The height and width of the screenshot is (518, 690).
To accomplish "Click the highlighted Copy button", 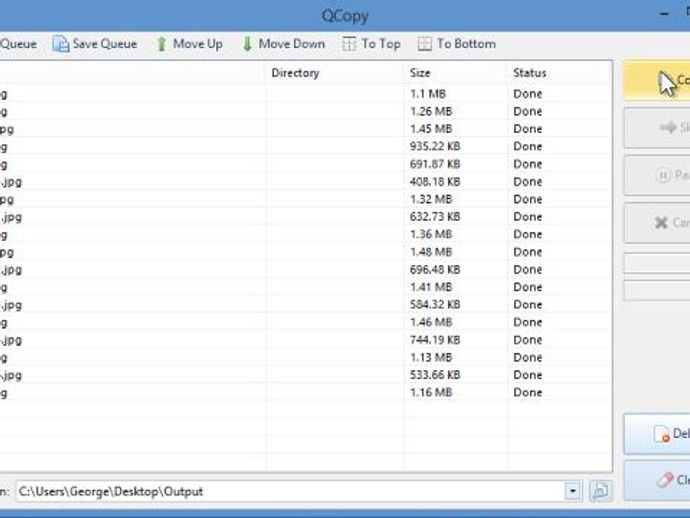I will click(x=656, y=81).
